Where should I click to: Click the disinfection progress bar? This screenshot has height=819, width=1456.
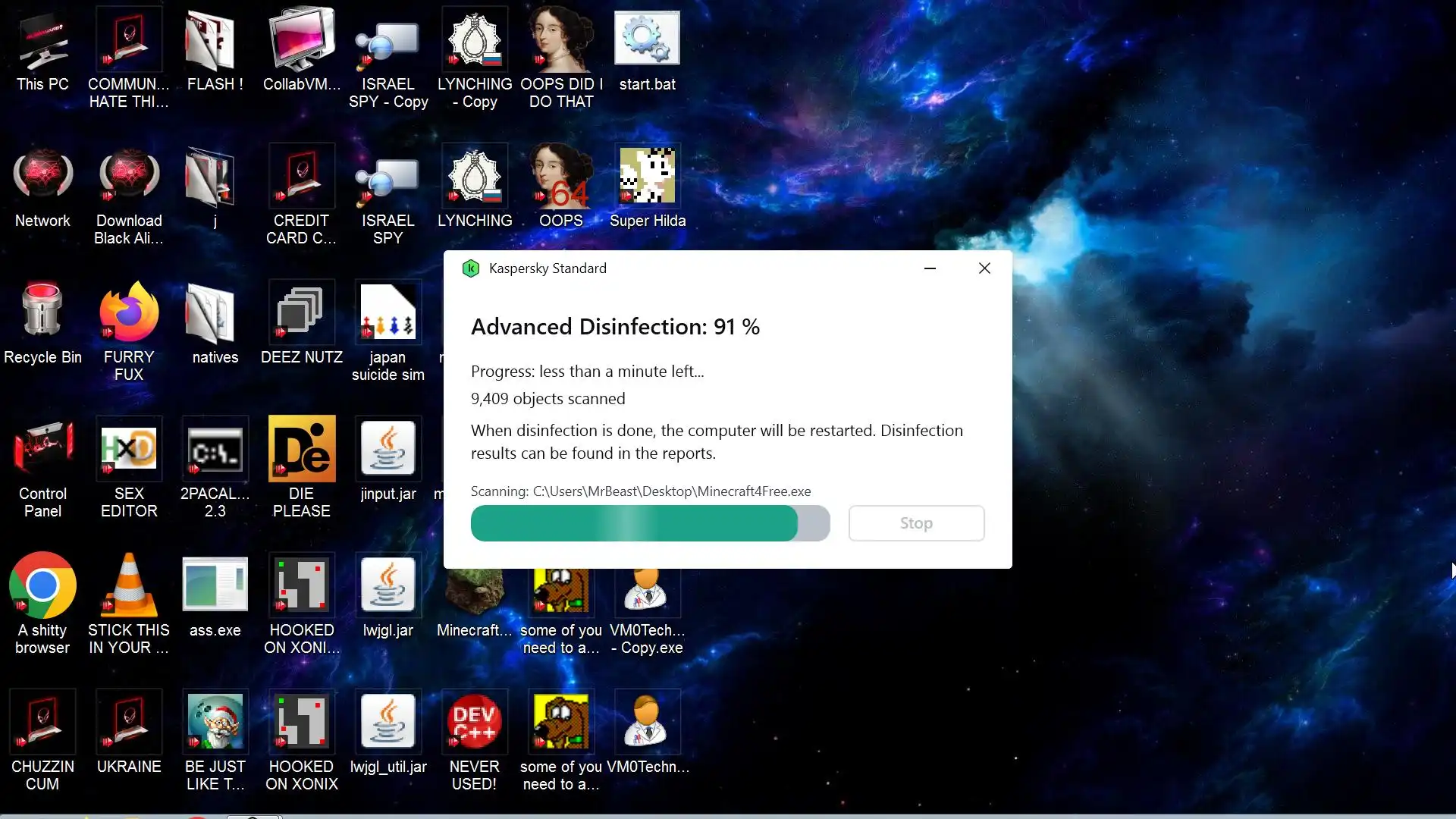tap(650, 523)
